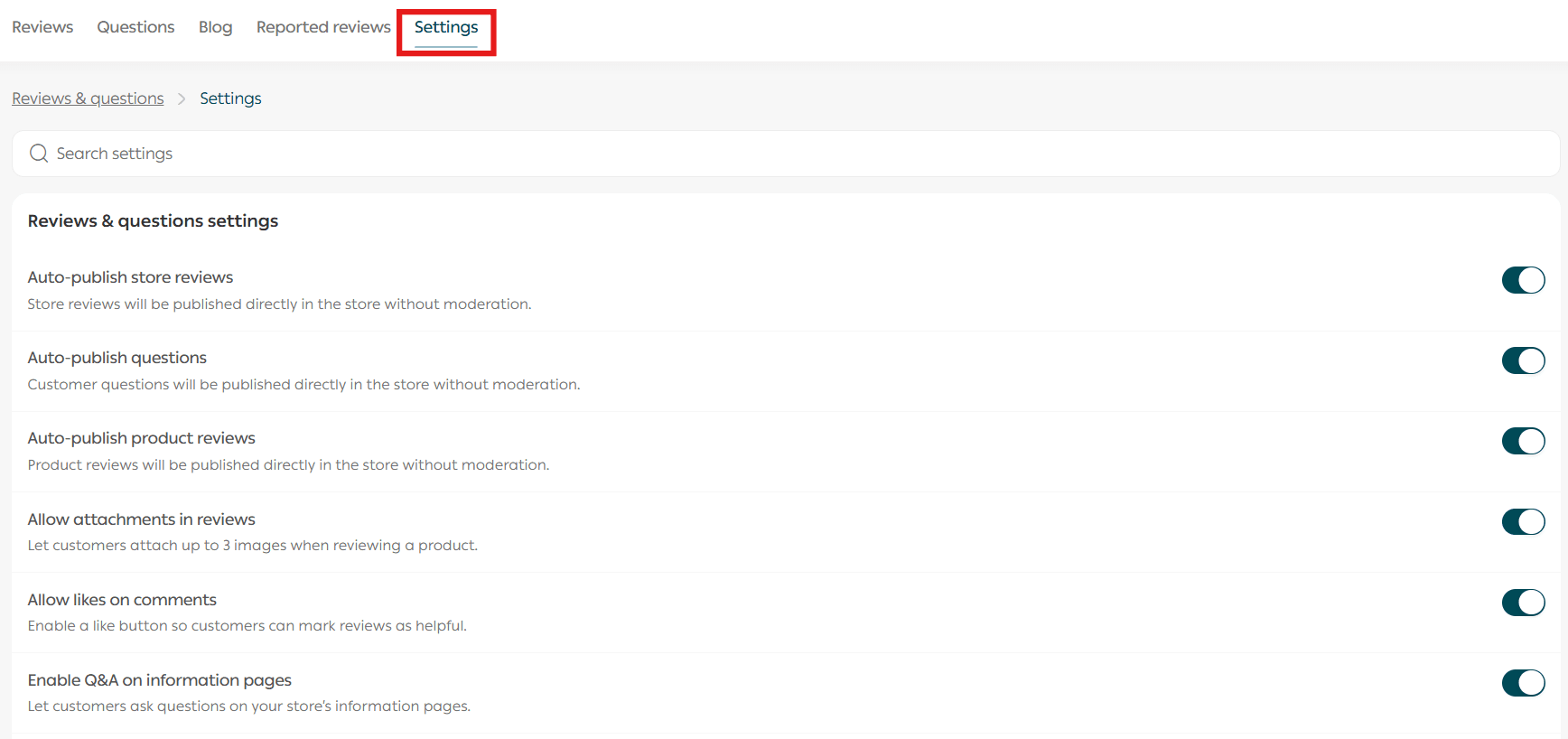This screenshot has height=739, width=1568.
Task: Toggle Enable Q&A on information pages
Action: point(1523,682)
